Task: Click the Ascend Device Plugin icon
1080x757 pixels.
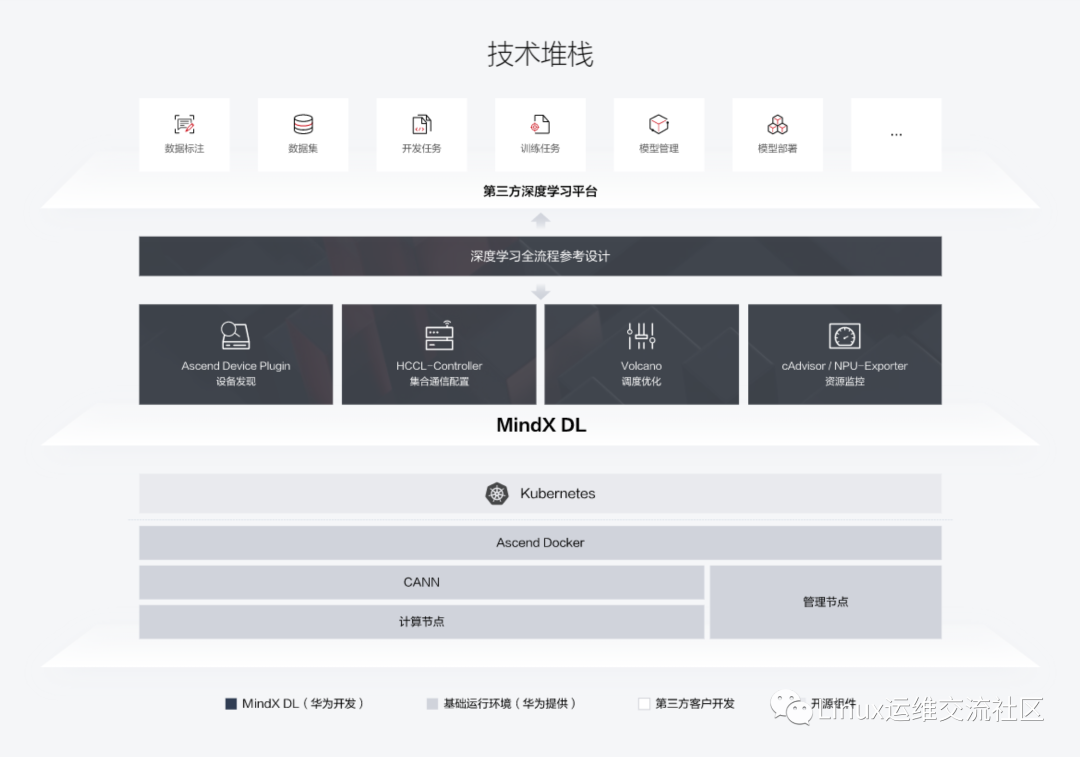Action: pos(236,336)
